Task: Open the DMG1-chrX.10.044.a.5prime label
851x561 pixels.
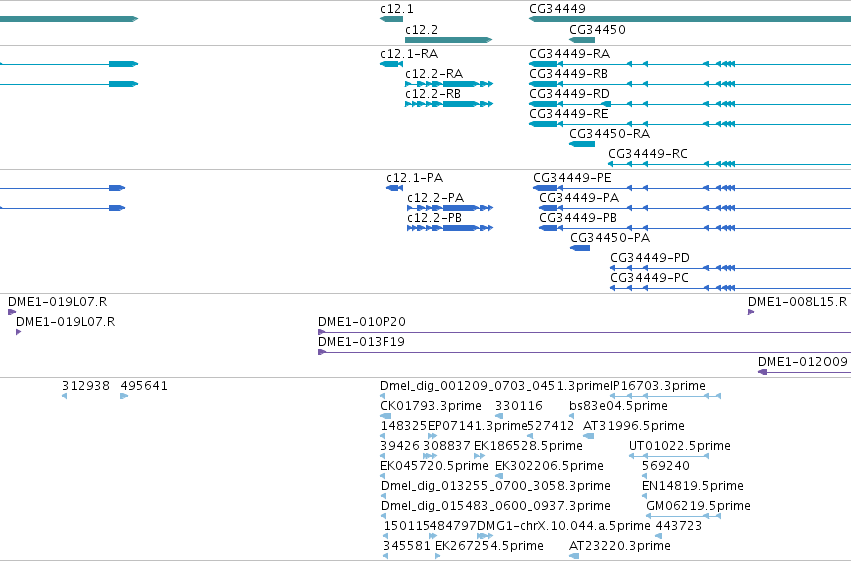Action: click(x=564, y=527)
